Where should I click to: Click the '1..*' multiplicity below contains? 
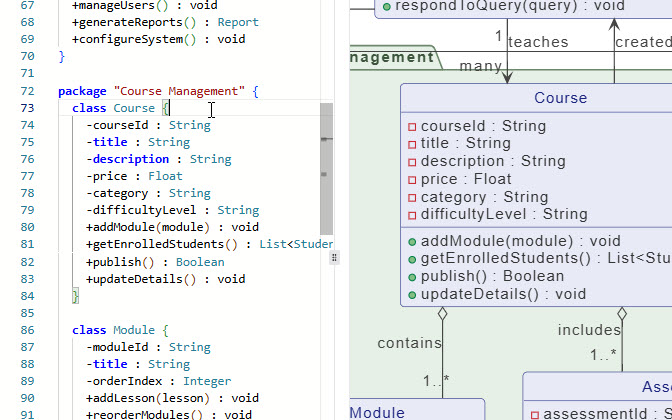pyautogui.click(x=436, y=381)
